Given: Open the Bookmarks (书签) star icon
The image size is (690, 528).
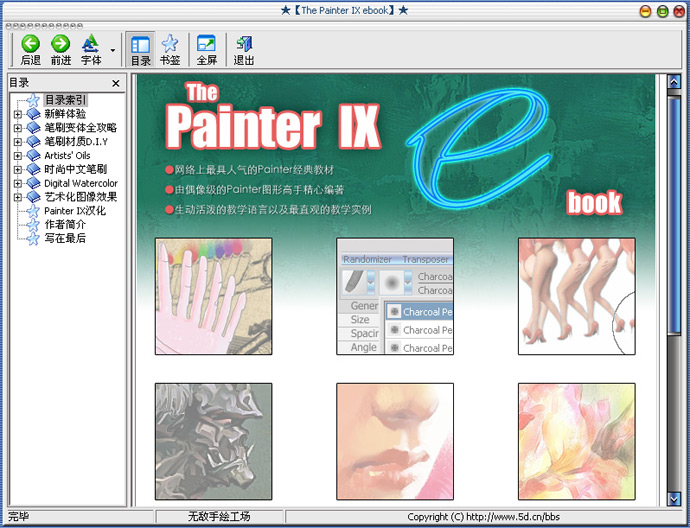Looking at the screenshot, I should click(x=170, y=44).
